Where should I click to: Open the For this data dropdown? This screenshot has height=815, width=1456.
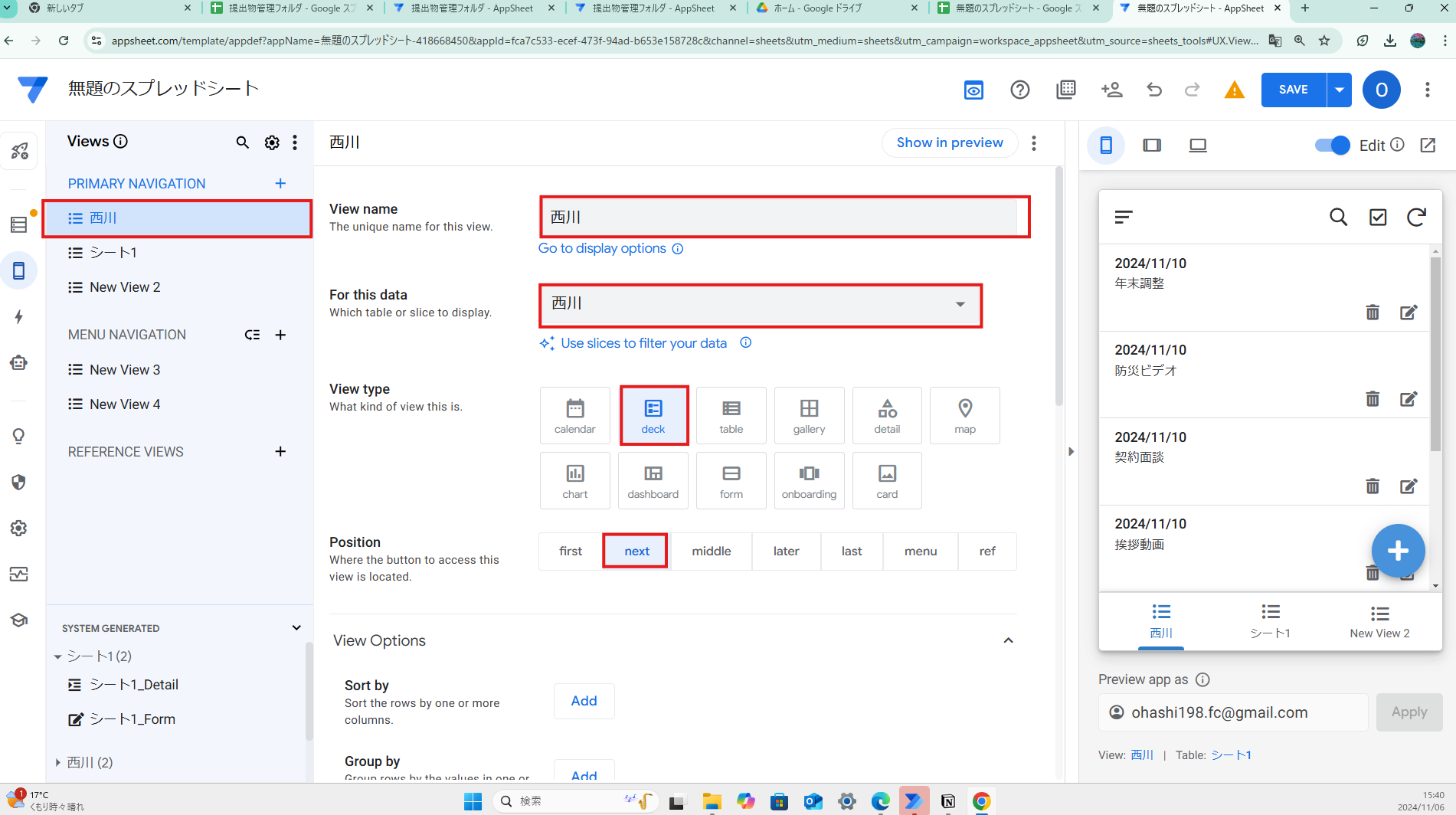coord(761,304)
